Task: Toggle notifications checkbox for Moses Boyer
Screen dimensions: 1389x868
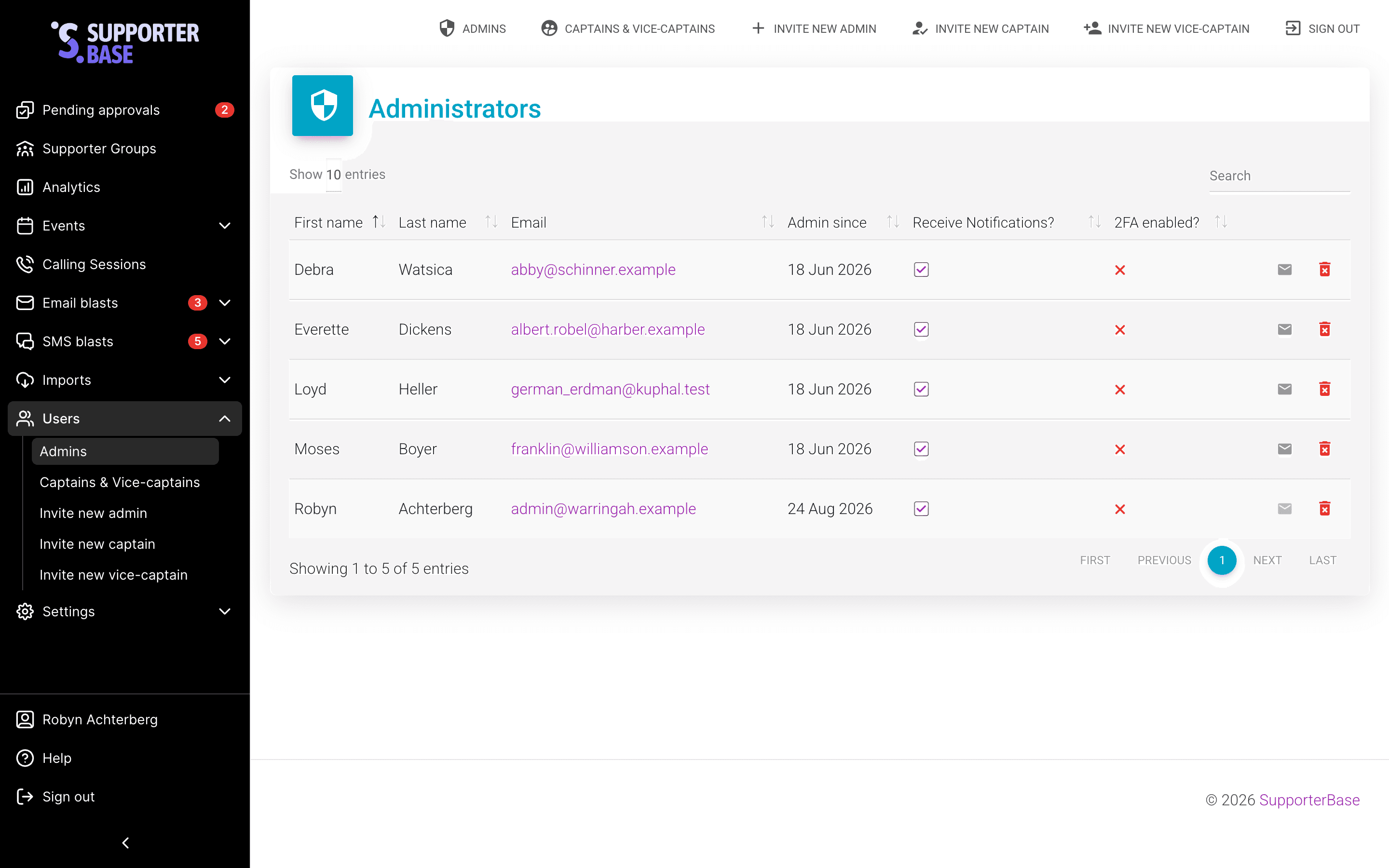Action: (921, 448)
